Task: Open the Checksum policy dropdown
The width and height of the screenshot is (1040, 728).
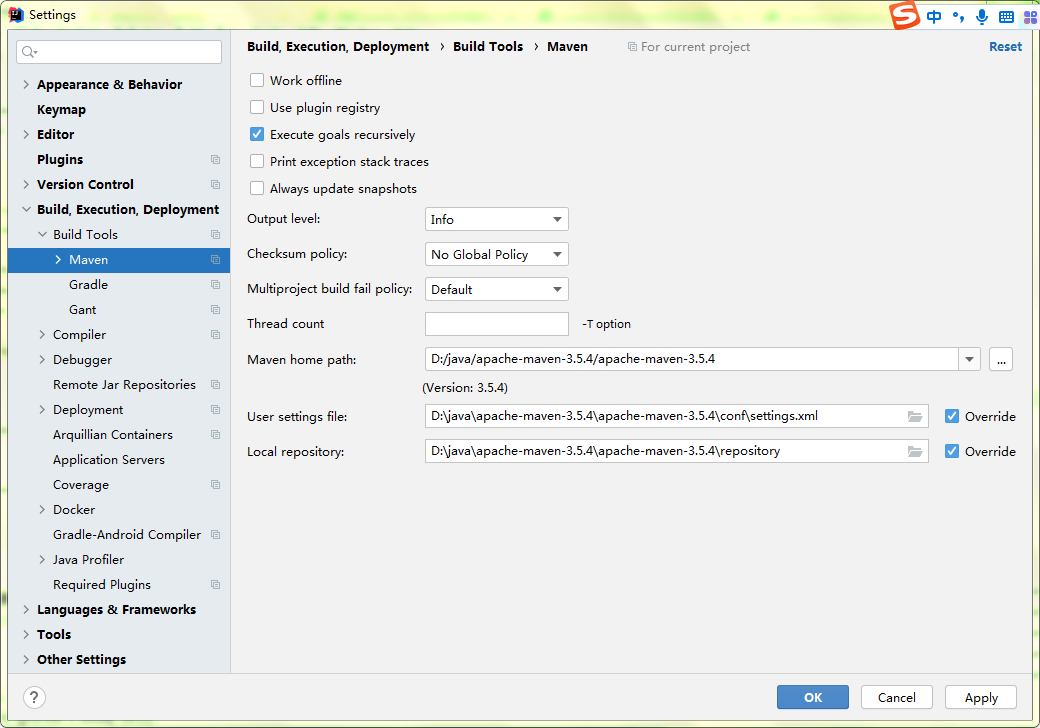Action: [497, 255]
